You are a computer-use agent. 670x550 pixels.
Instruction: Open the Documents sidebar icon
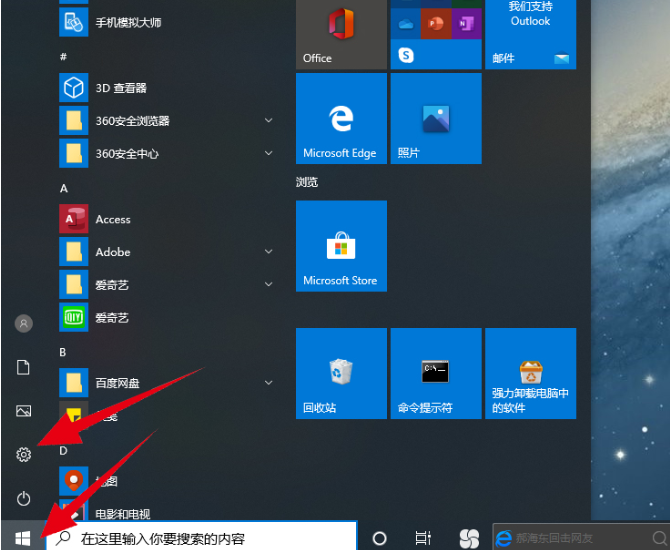[23, 367]
